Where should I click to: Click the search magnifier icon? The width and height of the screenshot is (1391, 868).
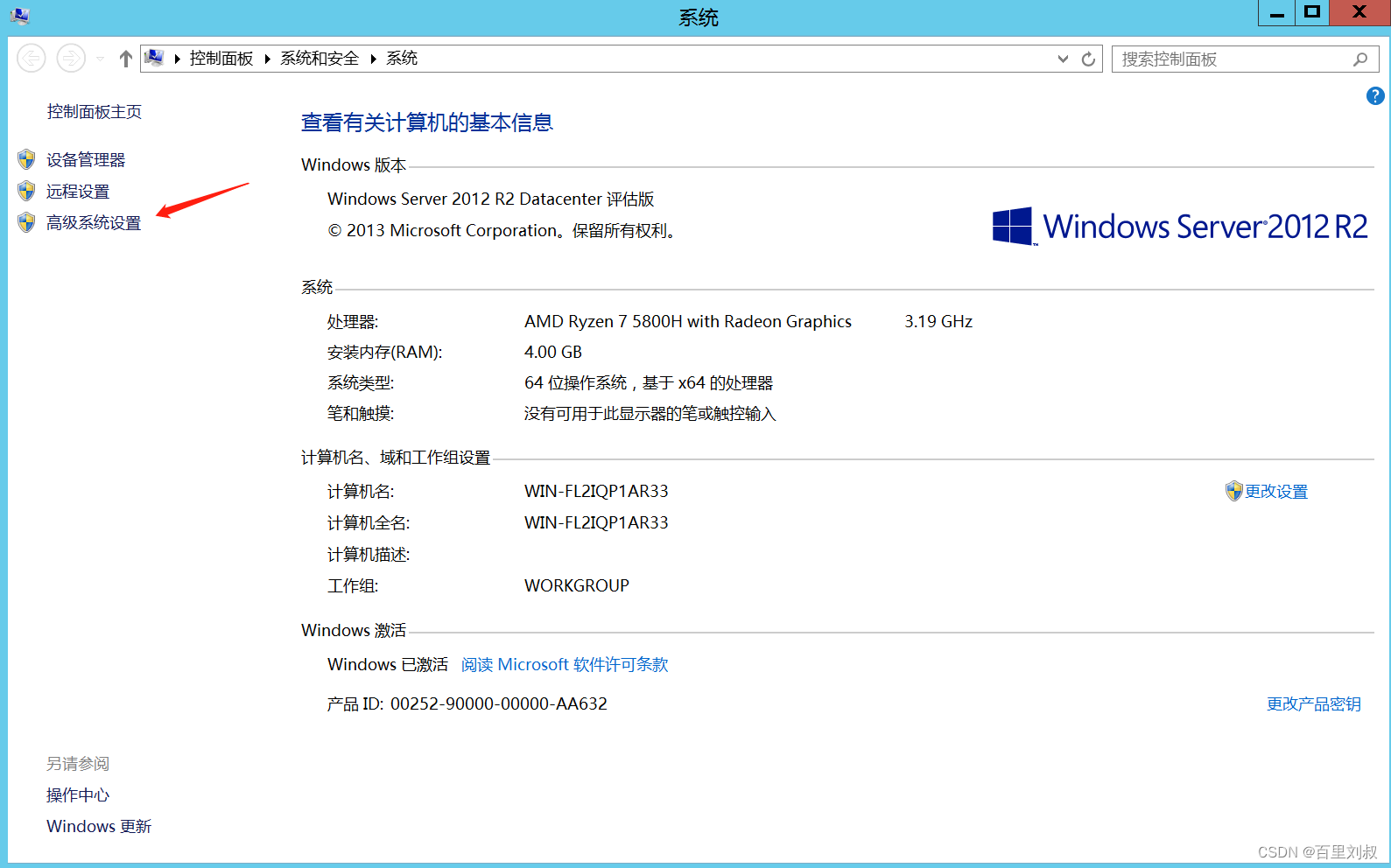1359,59
